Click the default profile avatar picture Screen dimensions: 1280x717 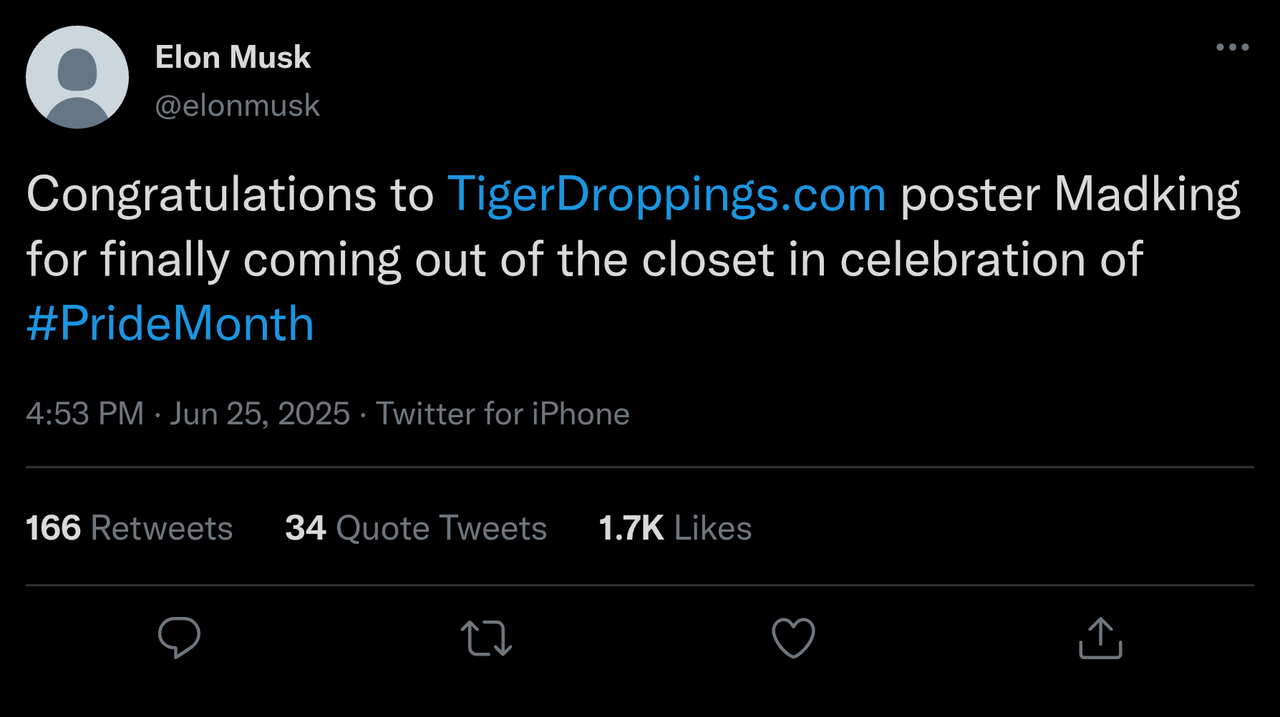coord(77,77)
